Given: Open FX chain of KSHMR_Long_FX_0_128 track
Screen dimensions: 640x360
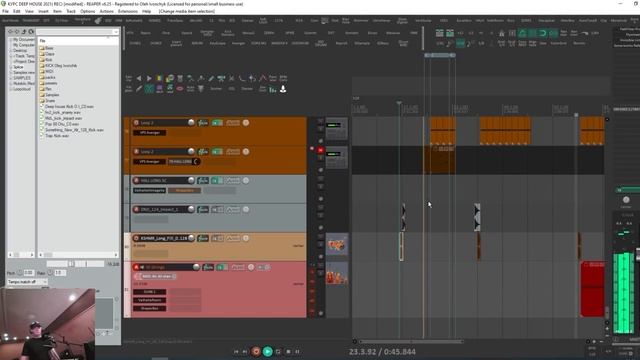Looking at the screenshot, I should click(203, 238).
